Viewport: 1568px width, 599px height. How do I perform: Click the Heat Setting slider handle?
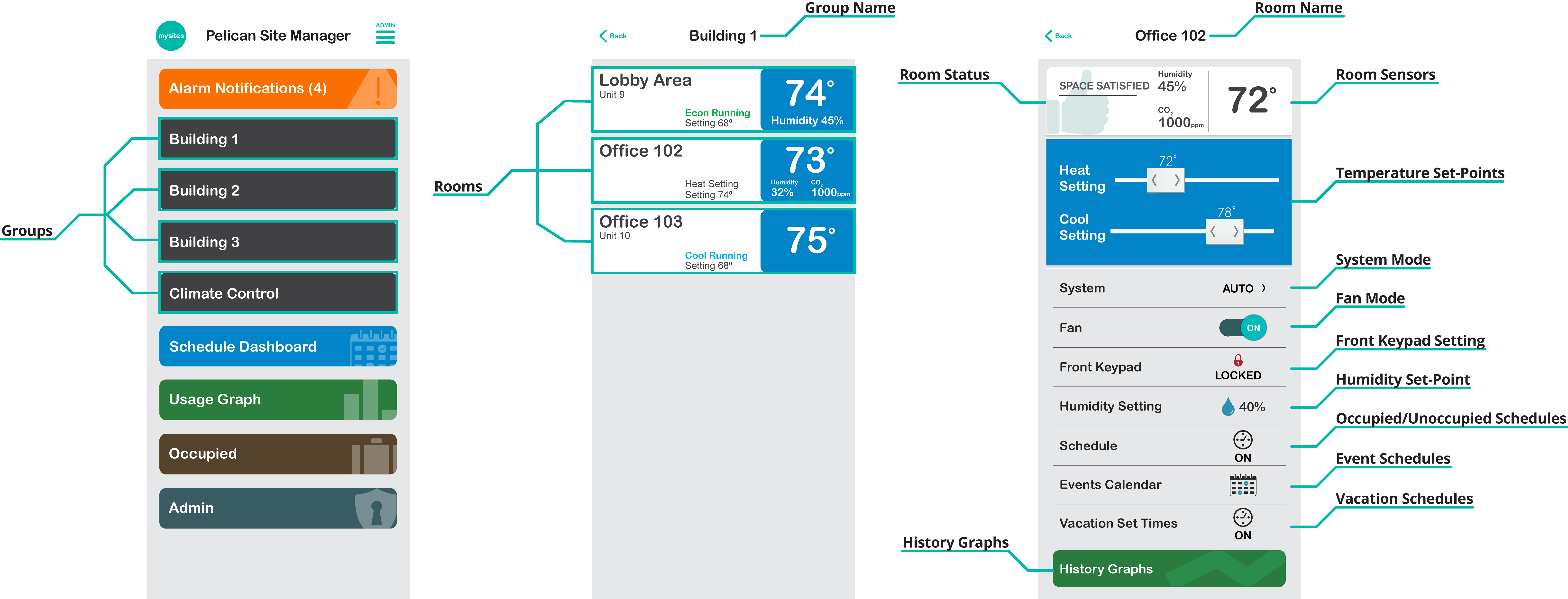coord(1166,181)
